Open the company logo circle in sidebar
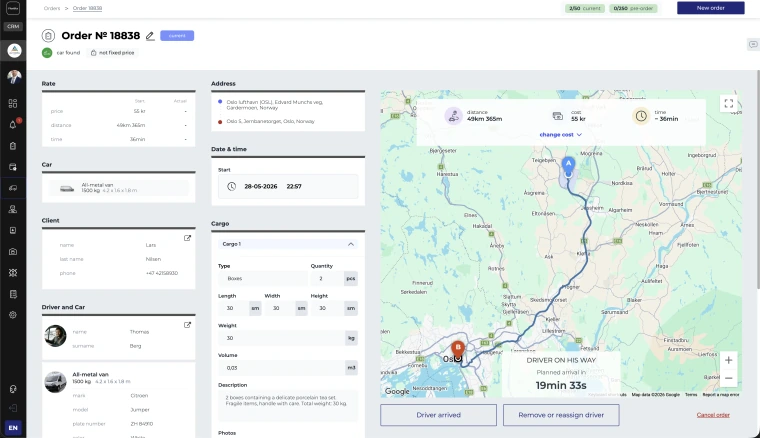This screenshot has width=760, height=438. pyautogui.click(x=14, y=50)
